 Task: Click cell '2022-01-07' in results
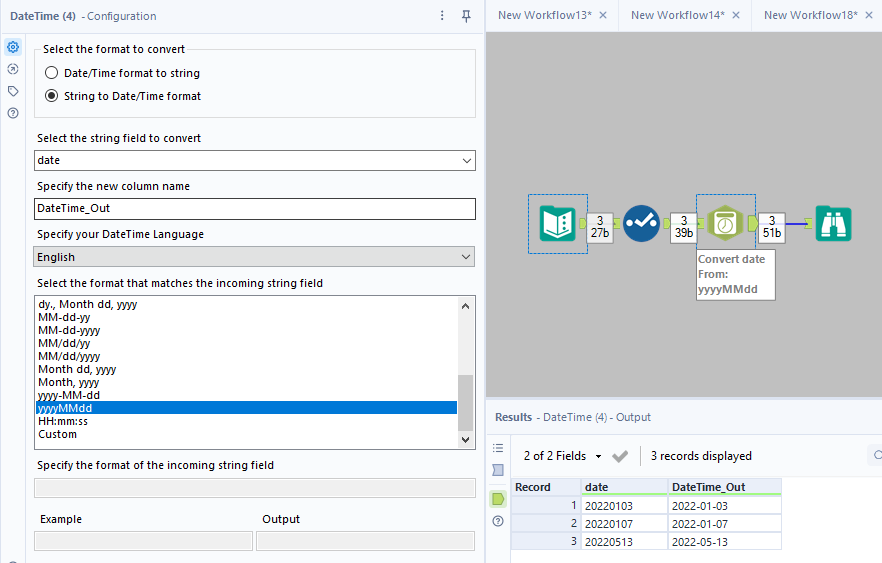(724, 524)
